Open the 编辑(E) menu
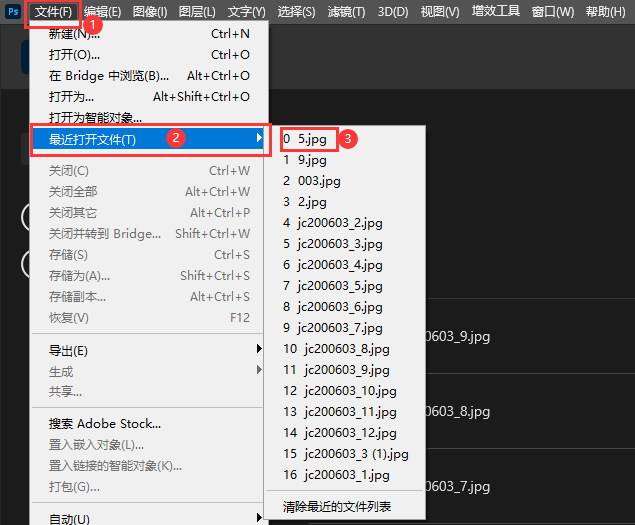Viewport: 635px width, 525px height. click(x=103, y=12)
